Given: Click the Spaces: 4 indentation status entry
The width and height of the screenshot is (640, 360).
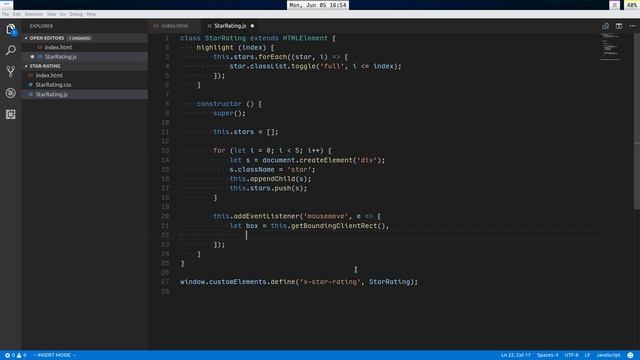Looking at the screenshot, I should [x=548, y=355].
